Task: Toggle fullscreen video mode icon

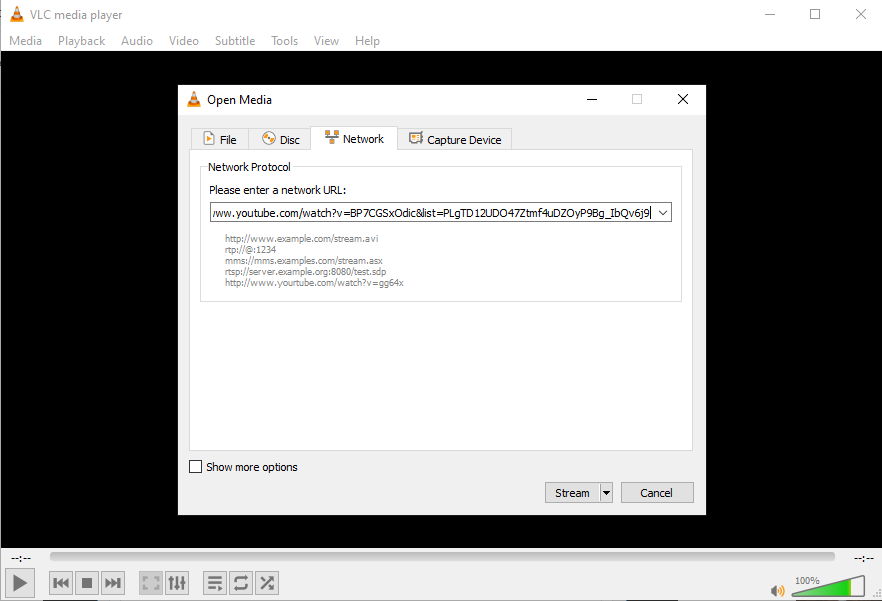Action: tap(151, 583)
